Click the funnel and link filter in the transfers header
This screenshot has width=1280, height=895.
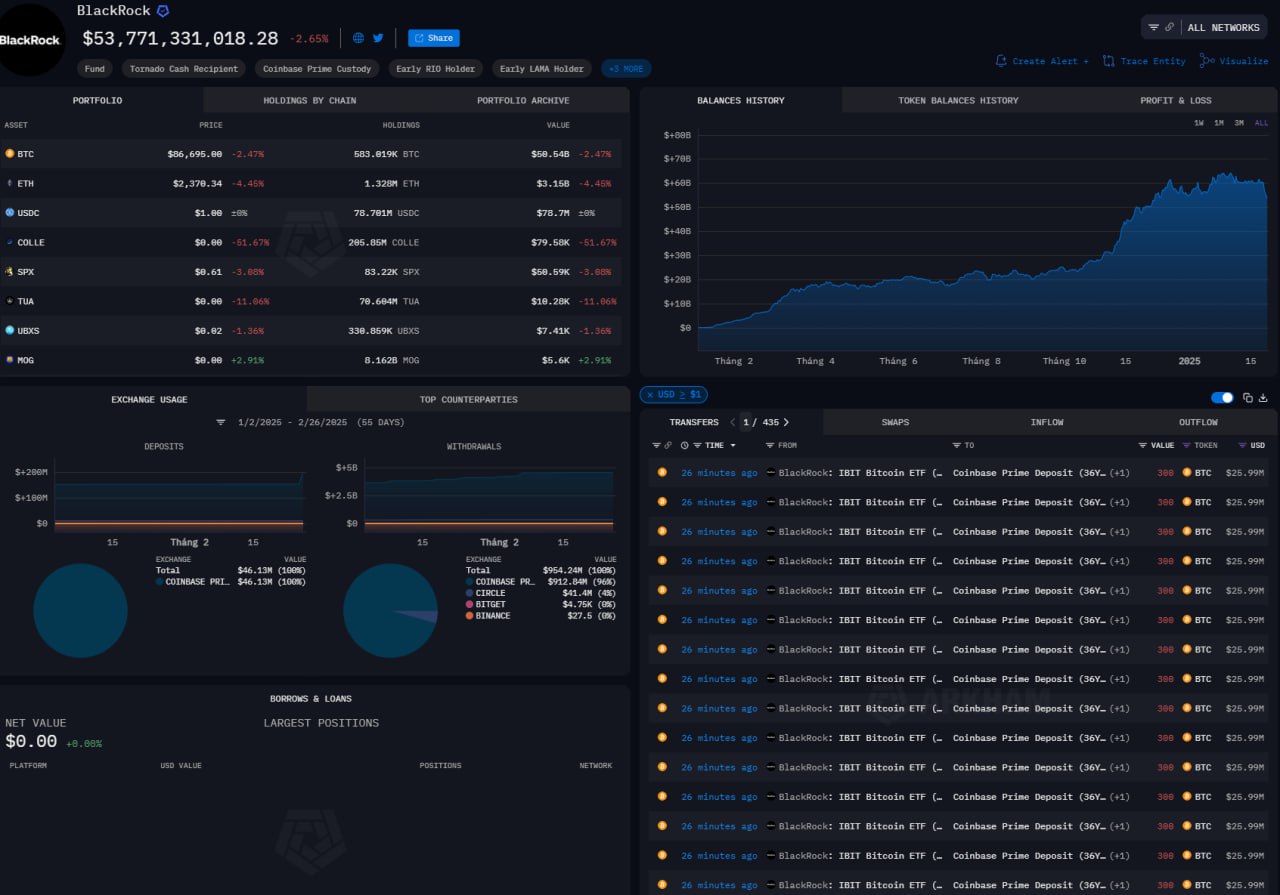(x=661, y=445)
